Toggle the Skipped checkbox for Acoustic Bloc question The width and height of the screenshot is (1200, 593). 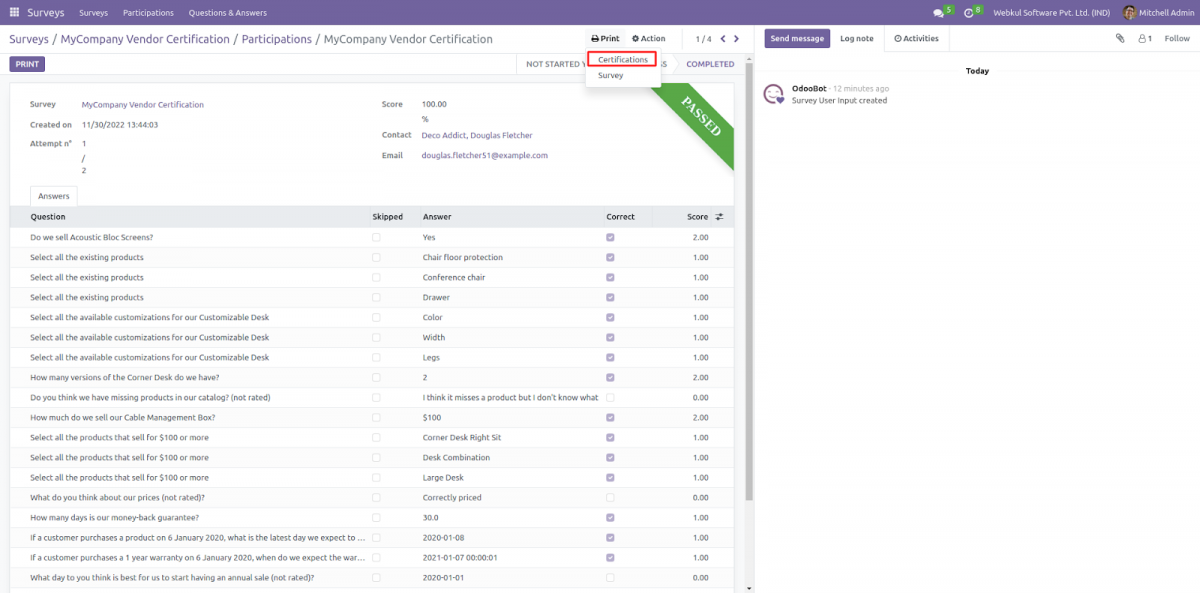375,237
